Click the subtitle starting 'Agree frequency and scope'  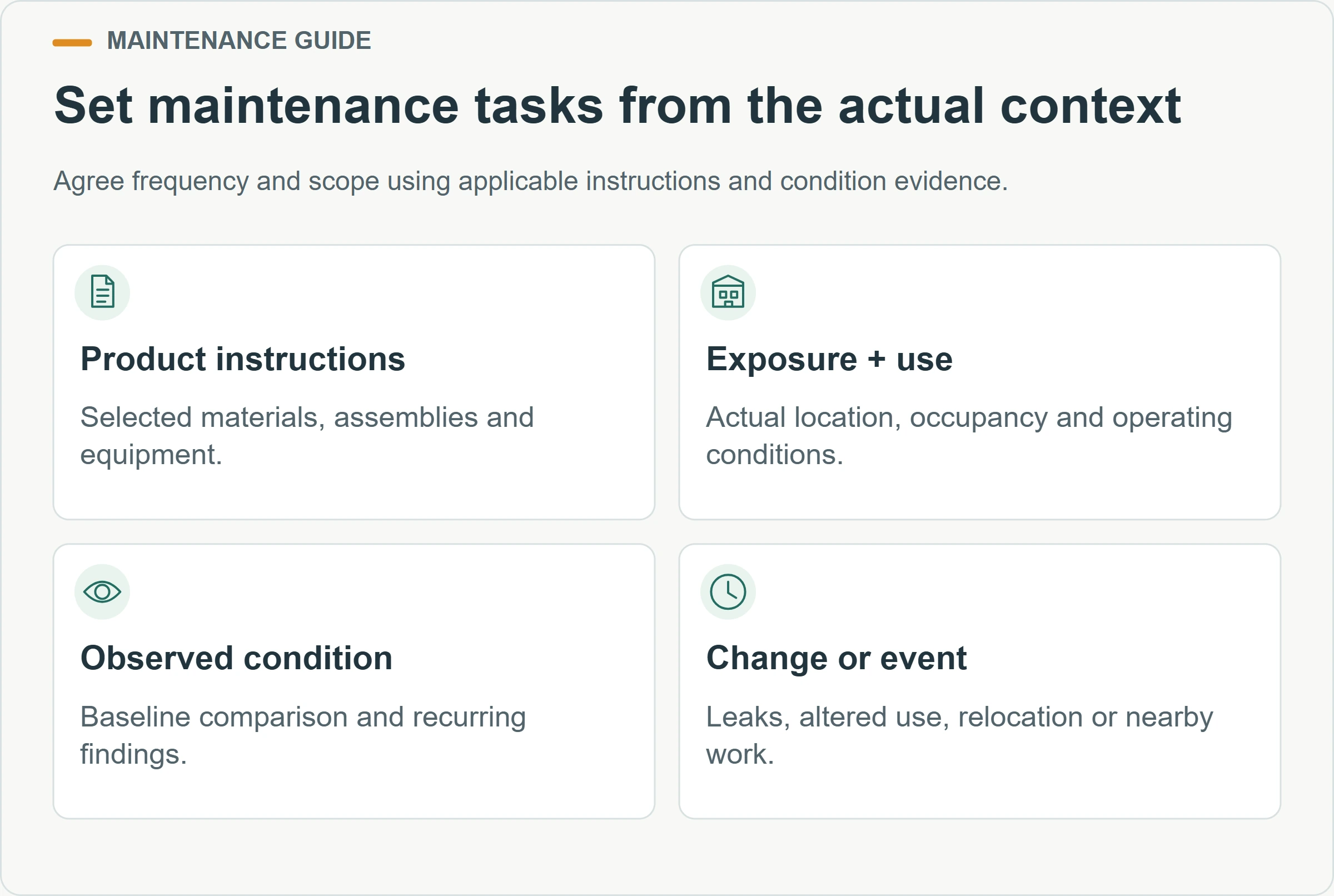coord(531,181)
